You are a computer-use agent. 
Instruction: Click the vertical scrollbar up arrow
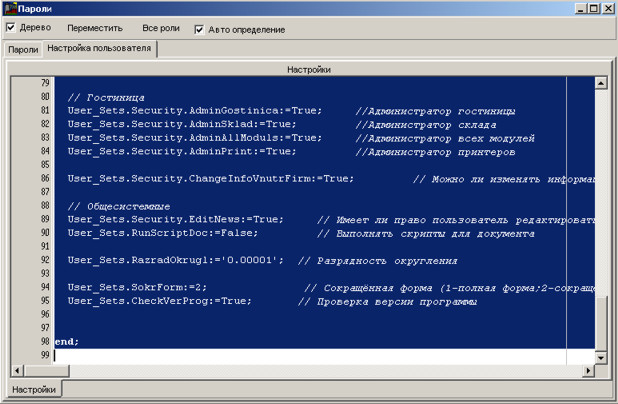pyautogui.click(x=601, y=84)
